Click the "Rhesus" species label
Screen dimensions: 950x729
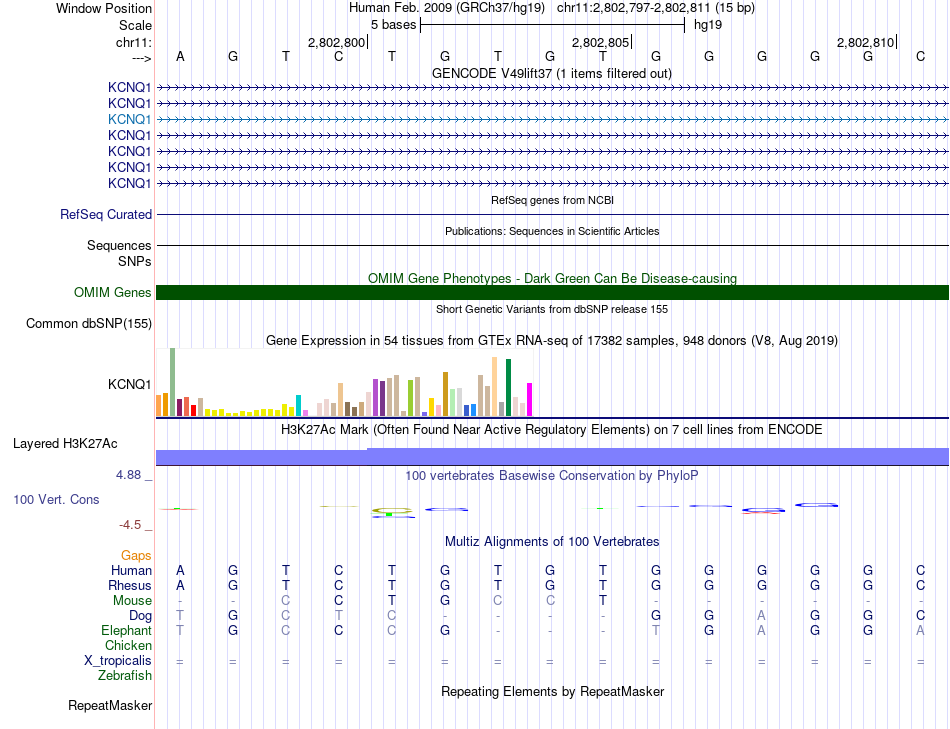pos(130,585)
